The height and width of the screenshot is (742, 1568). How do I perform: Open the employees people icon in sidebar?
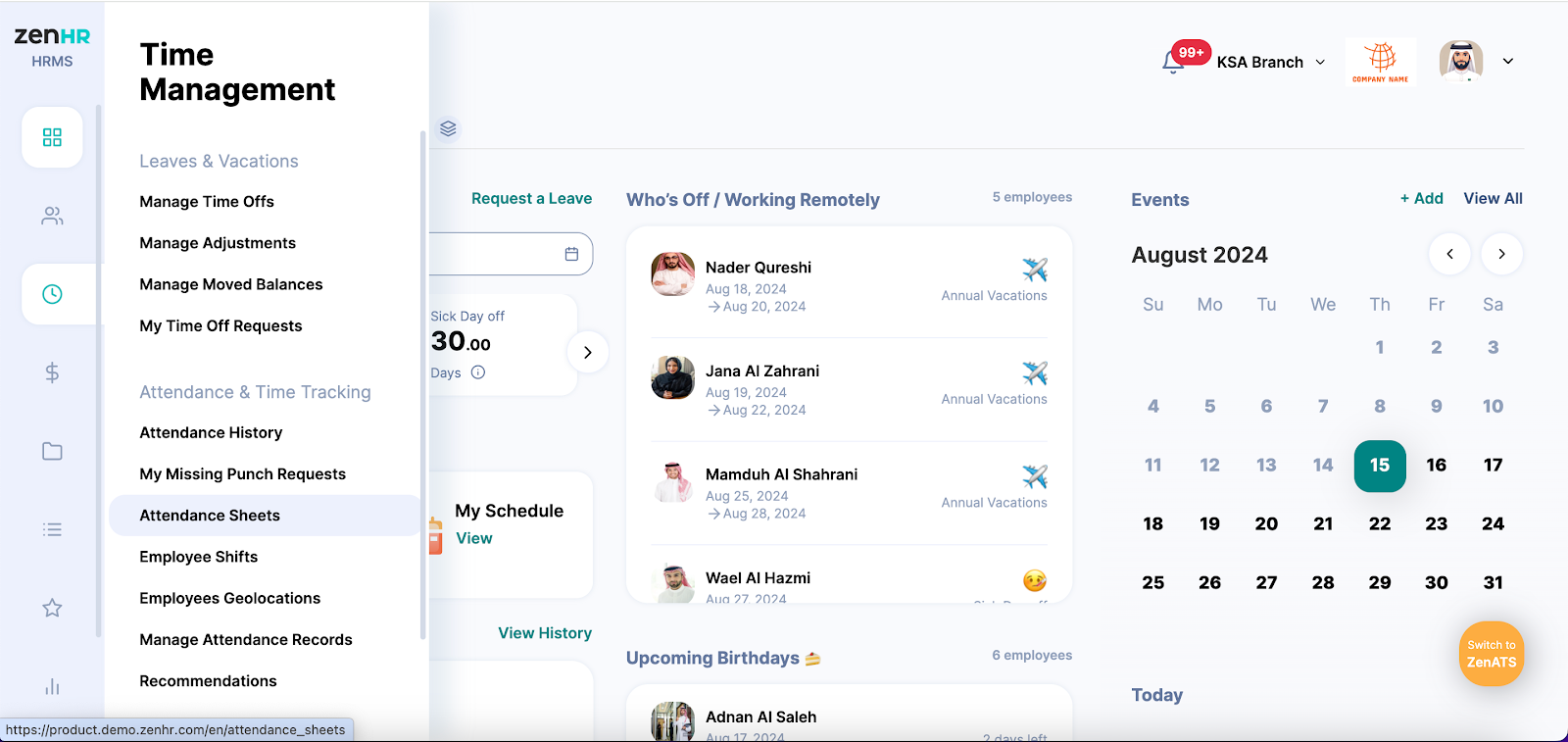pyautogui.click(x=52, y=216)
